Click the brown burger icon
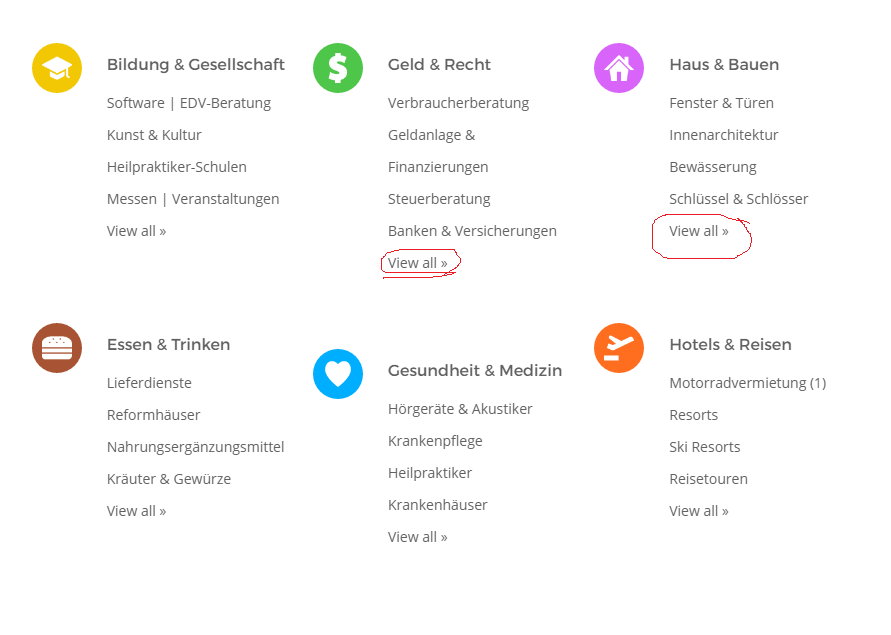The width and height of the screenshot is (891, 635). 57,348
